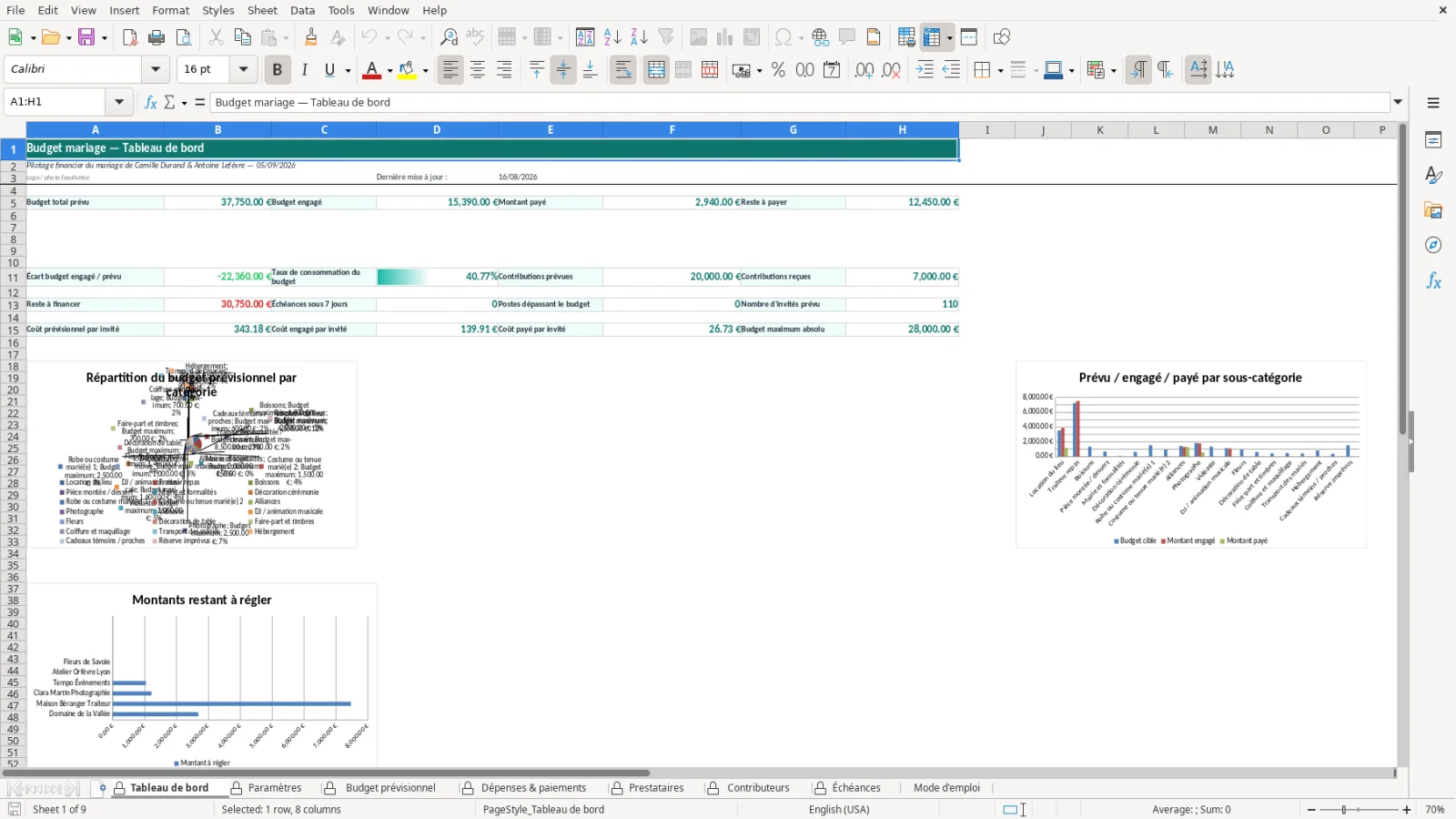Open the Sheet menu
The width and height of the screenshot is (1456, 819).
point(262,10)
